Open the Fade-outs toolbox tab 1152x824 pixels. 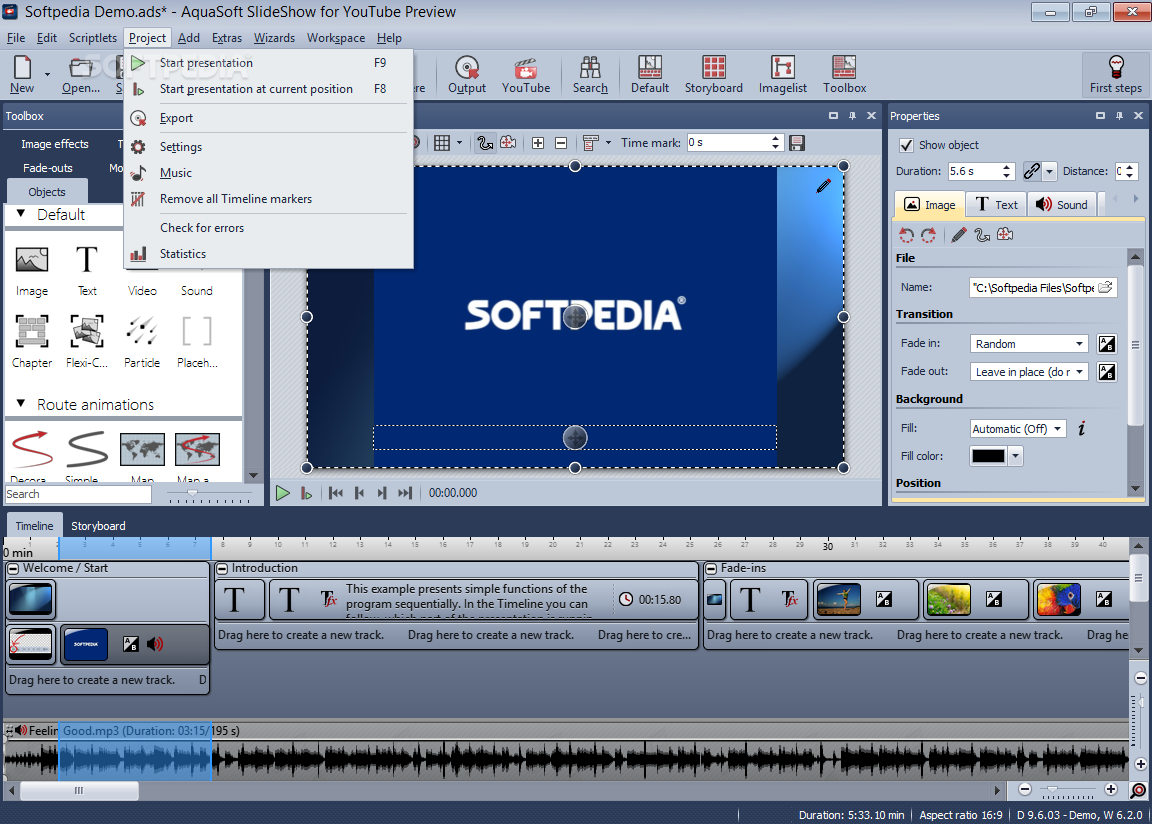pyautogui.click(x=48, y=167)
